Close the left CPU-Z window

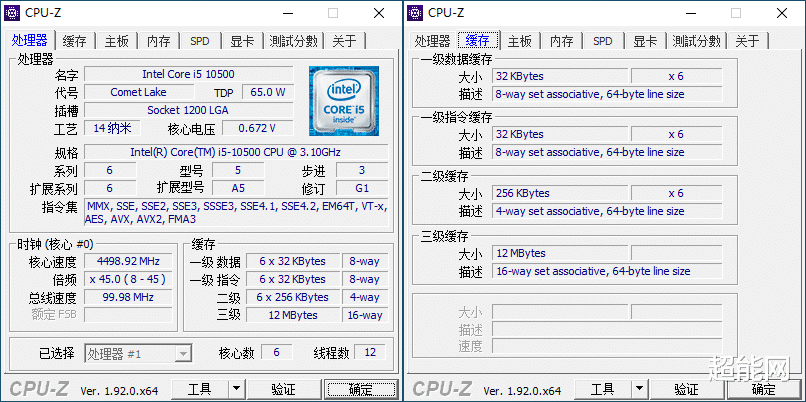pos(379,13)
